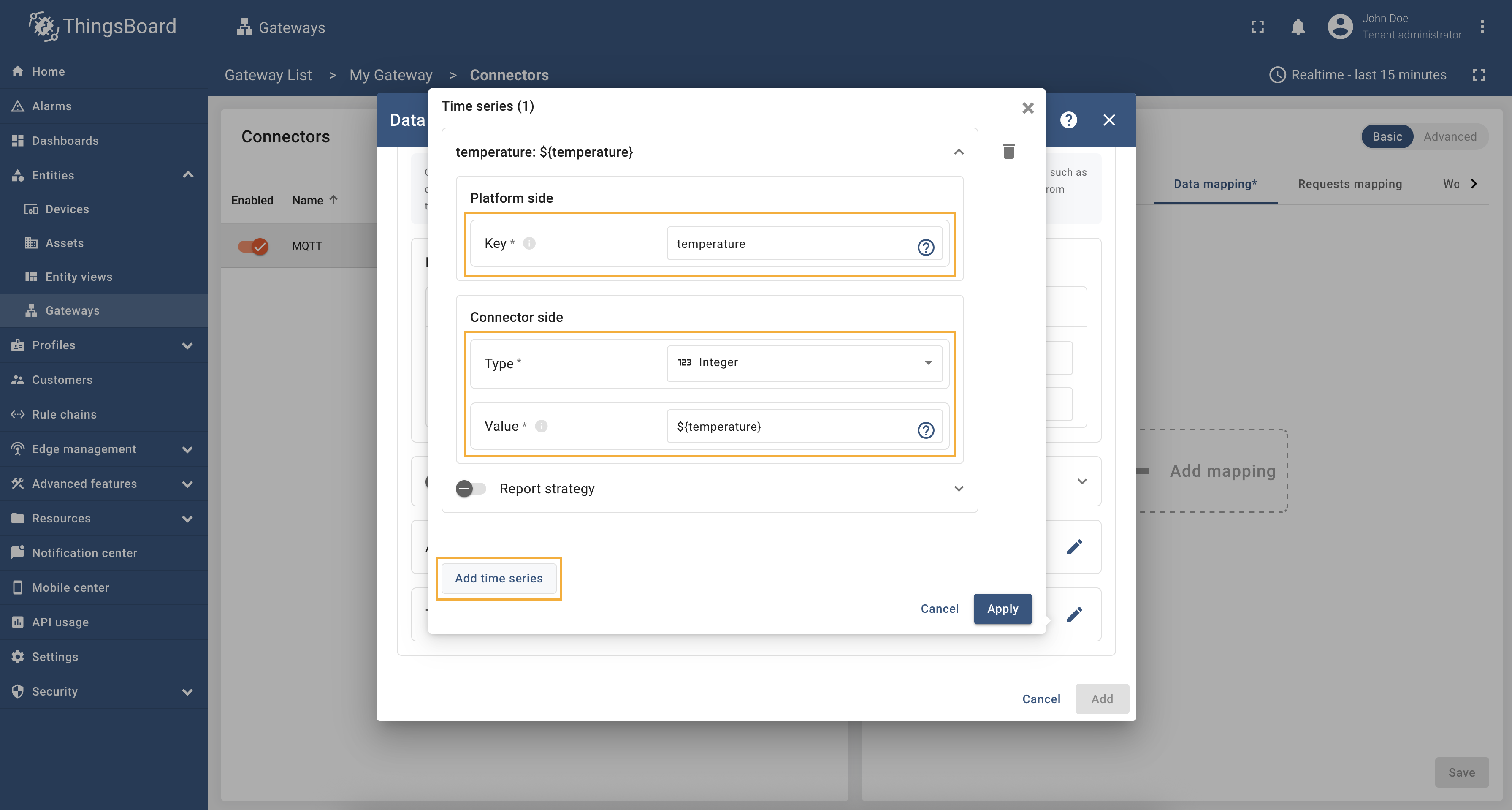1512x810 pixels.
Task: Click the Data mapping help question icon
Action: 1068,120
